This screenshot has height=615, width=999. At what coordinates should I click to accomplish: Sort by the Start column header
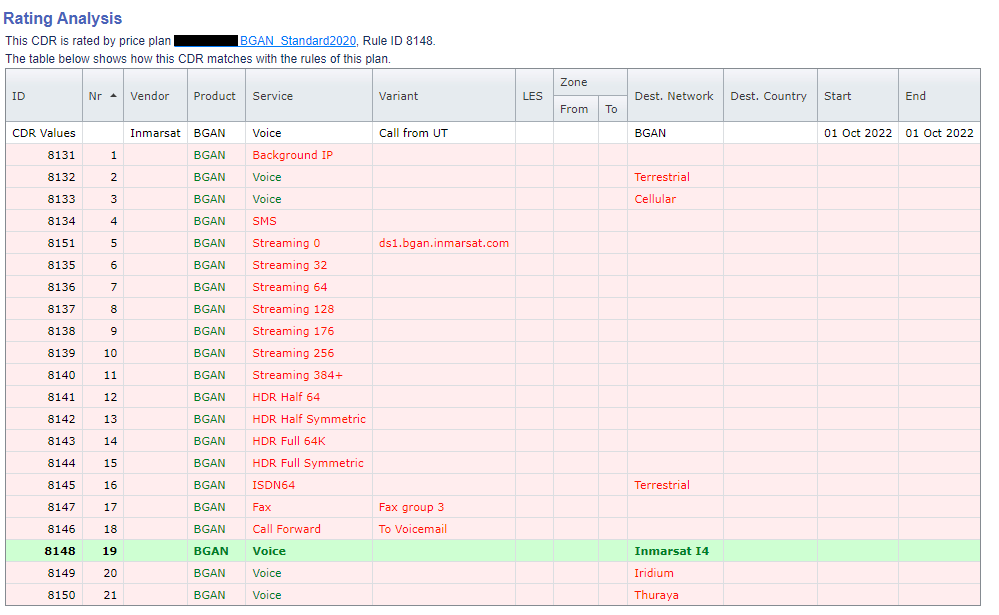tap(837, 96)
